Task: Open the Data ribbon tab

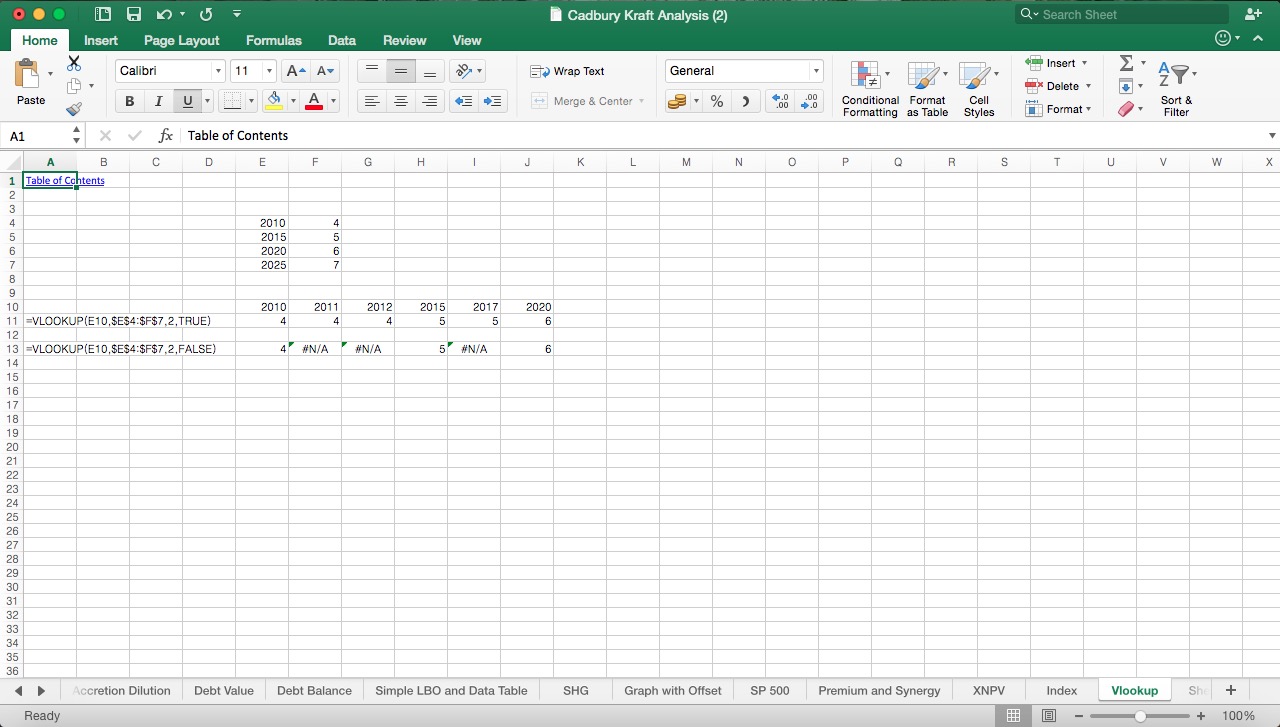Action: [x=341, y=40]
